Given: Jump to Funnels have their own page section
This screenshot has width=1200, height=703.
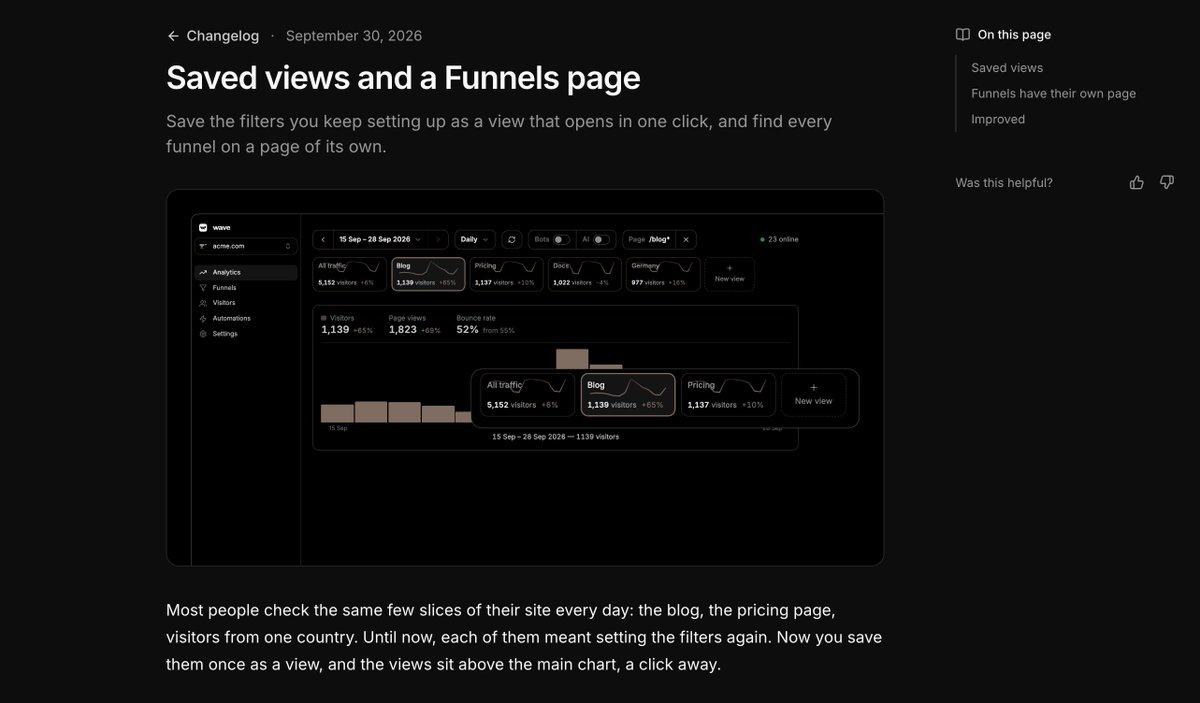Looking at the screenshot, I should pos(1053,93).
